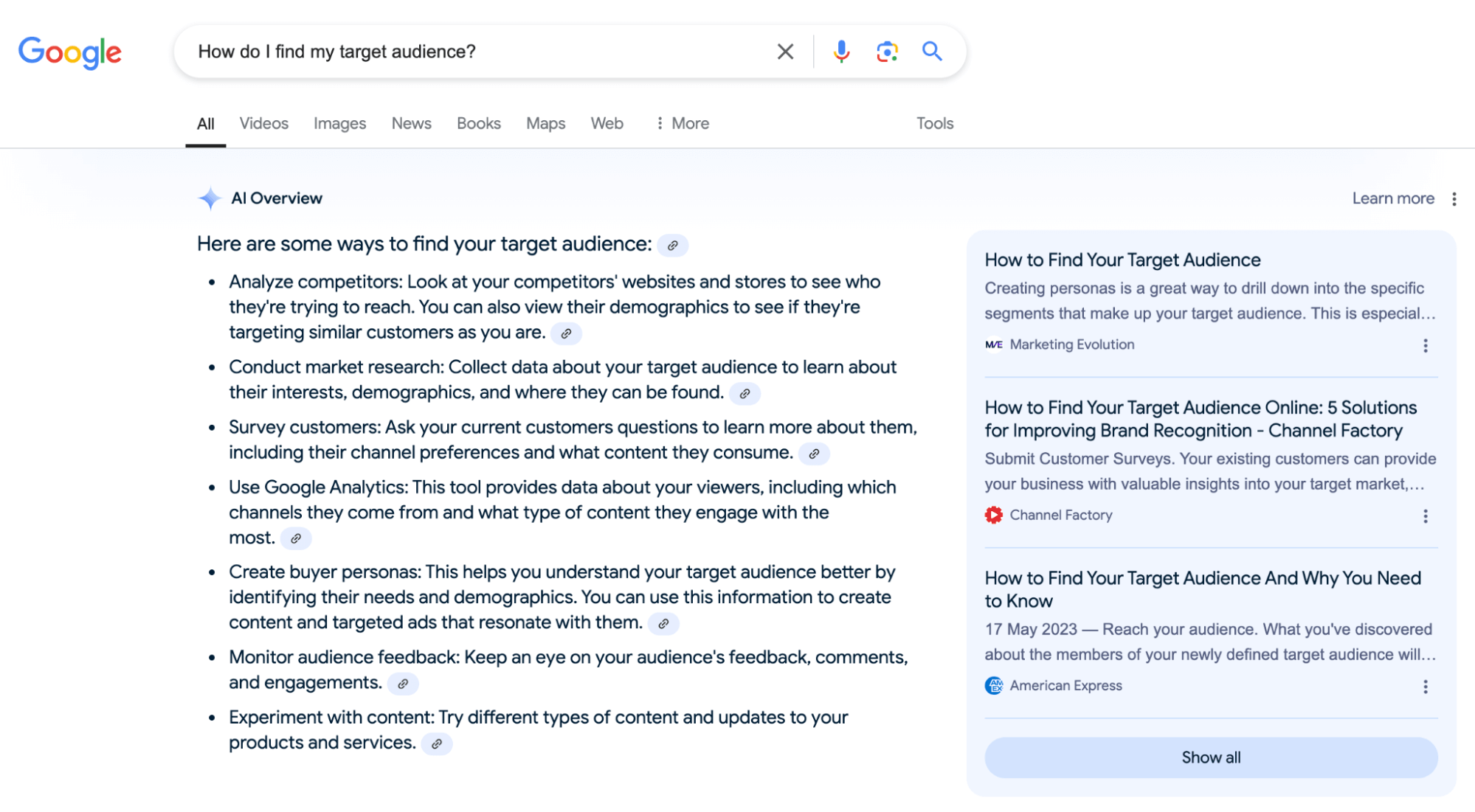The image size is (1475, 812).
Task: Open the Tools search options
Action: [934, 124]
